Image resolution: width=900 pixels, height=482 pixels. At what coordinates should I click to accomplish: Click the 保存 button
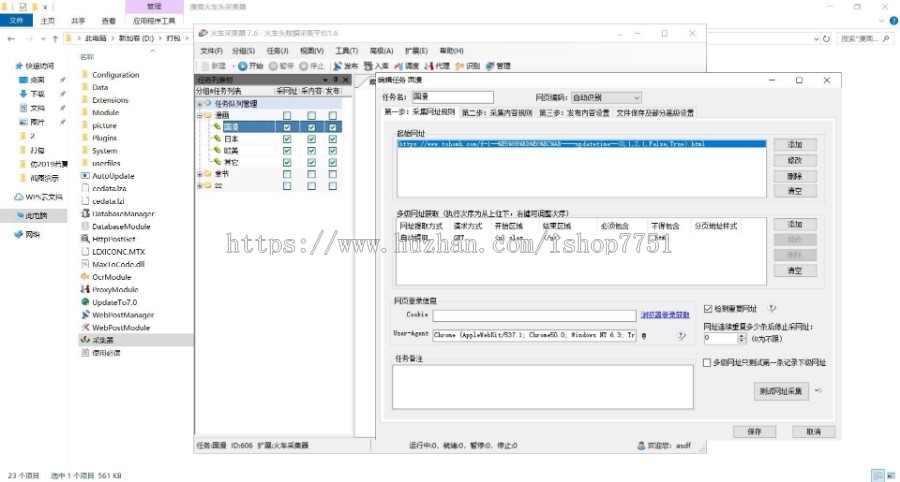click(754, 432)
